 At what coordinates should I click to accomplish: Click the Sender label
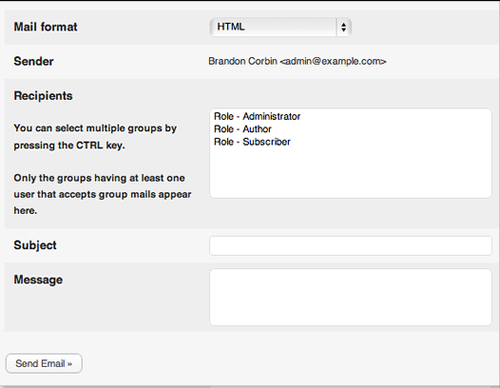click(34, 61)
